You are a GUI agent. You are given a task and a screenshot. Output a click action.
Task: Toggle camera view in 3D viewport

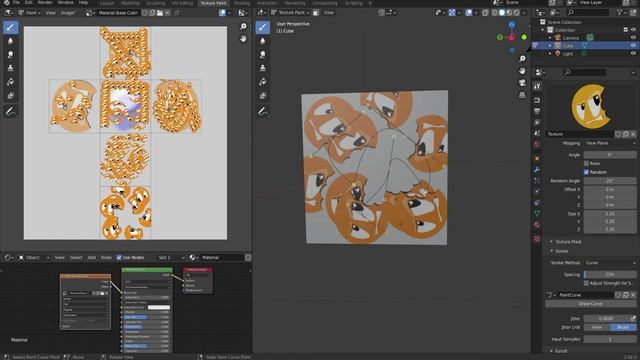[x=522, y=83]
